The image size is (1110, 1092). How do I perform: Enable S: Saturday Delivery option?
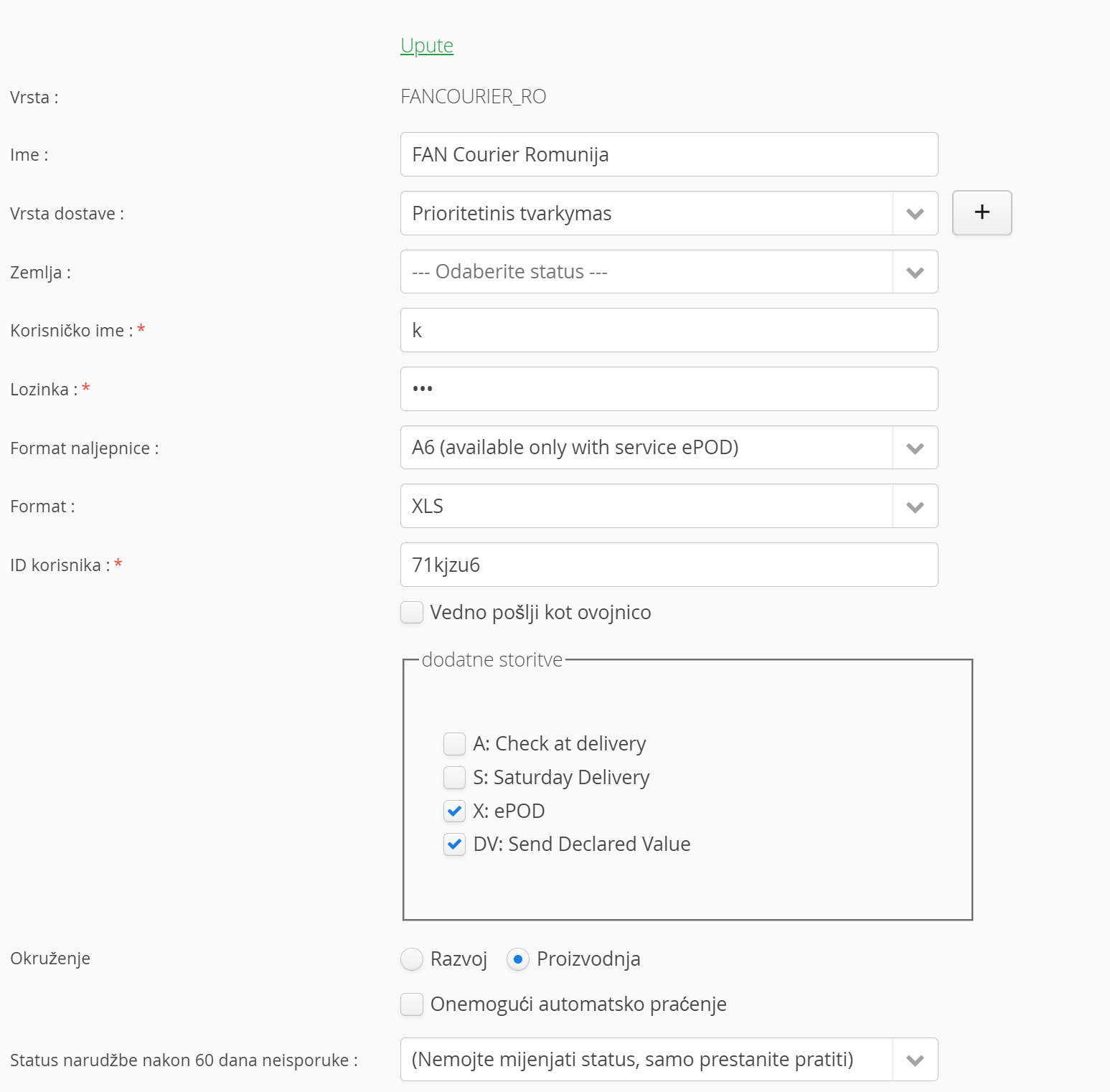pyautogui.click(x=455, y=778)
